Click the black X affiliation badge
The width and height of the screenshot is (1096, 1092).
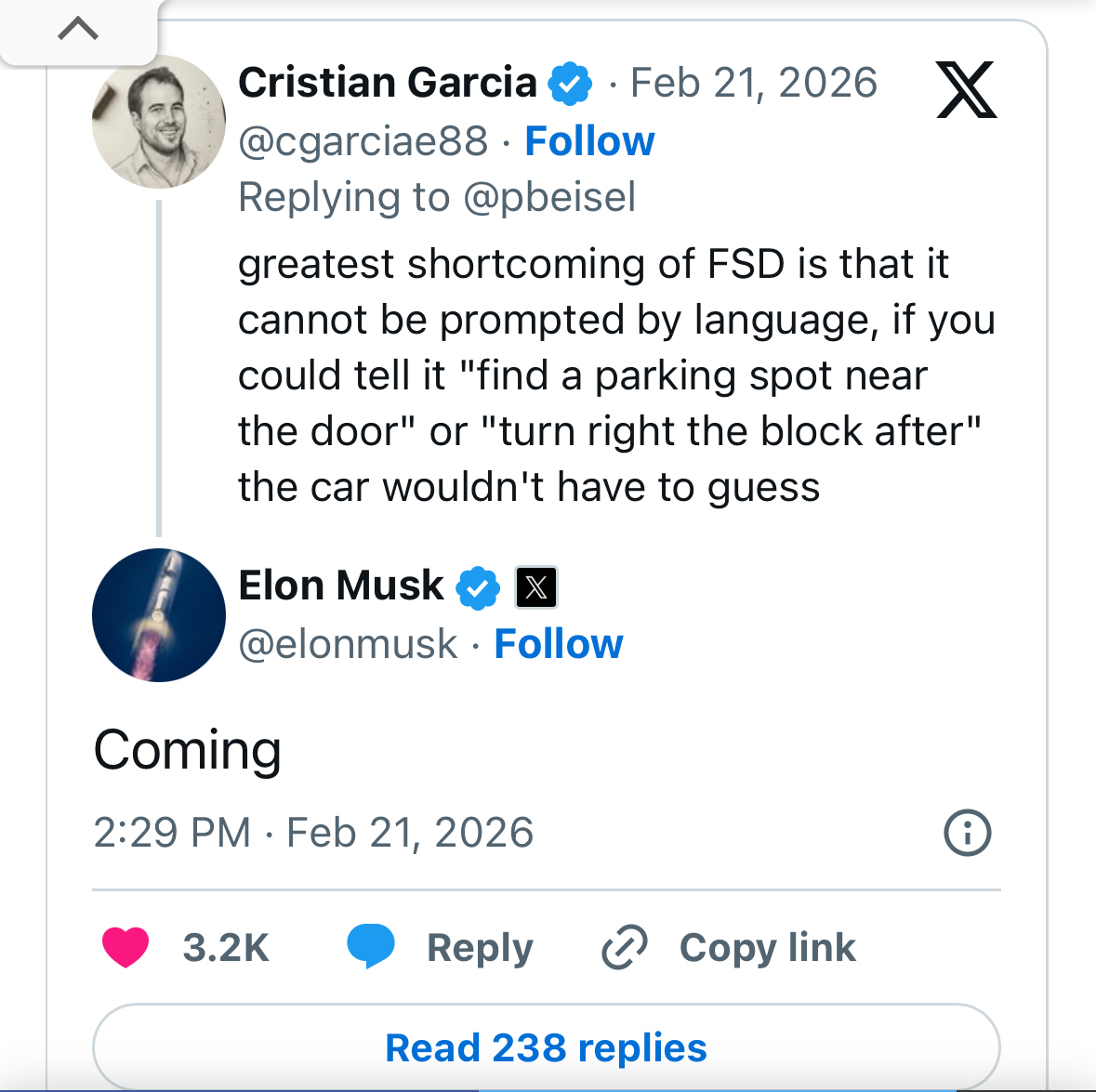coord(536,587)
